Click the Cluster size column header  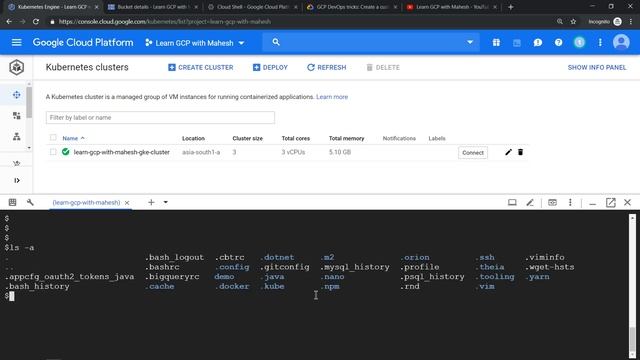[247, 138]
